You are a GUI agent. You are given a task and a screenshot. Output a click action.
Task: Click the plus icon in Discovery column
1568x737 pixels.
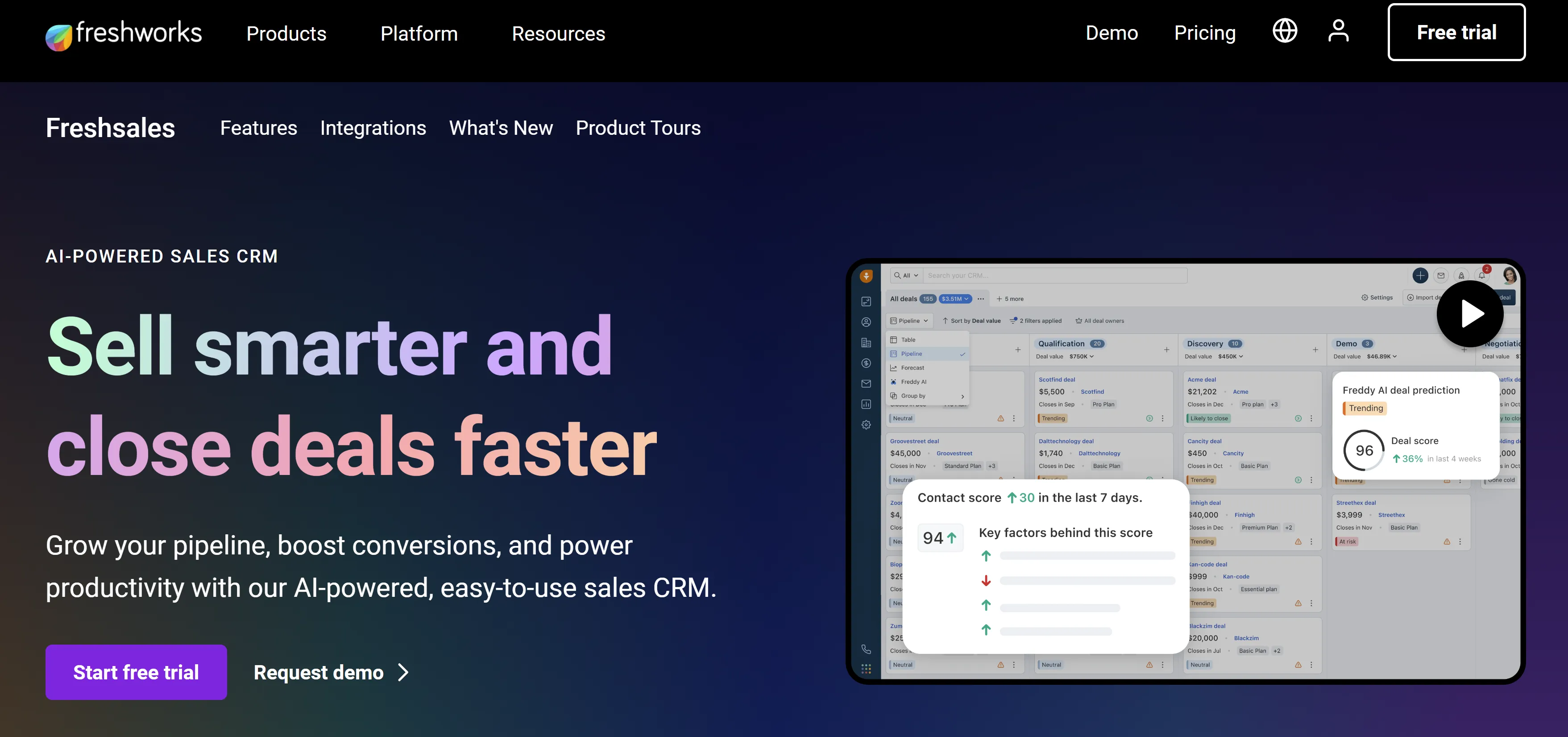pos(1315,350)
